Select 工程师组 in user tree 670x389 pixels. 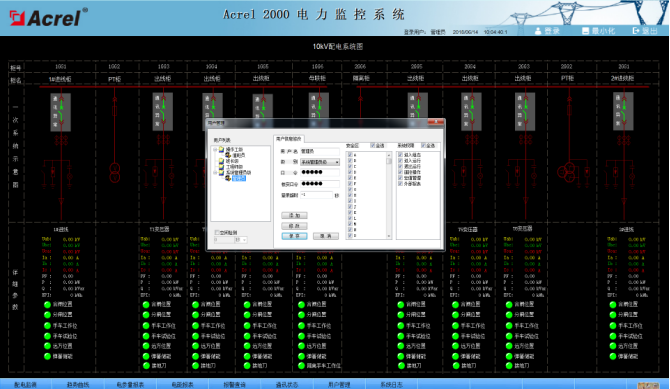coord(234,167)
